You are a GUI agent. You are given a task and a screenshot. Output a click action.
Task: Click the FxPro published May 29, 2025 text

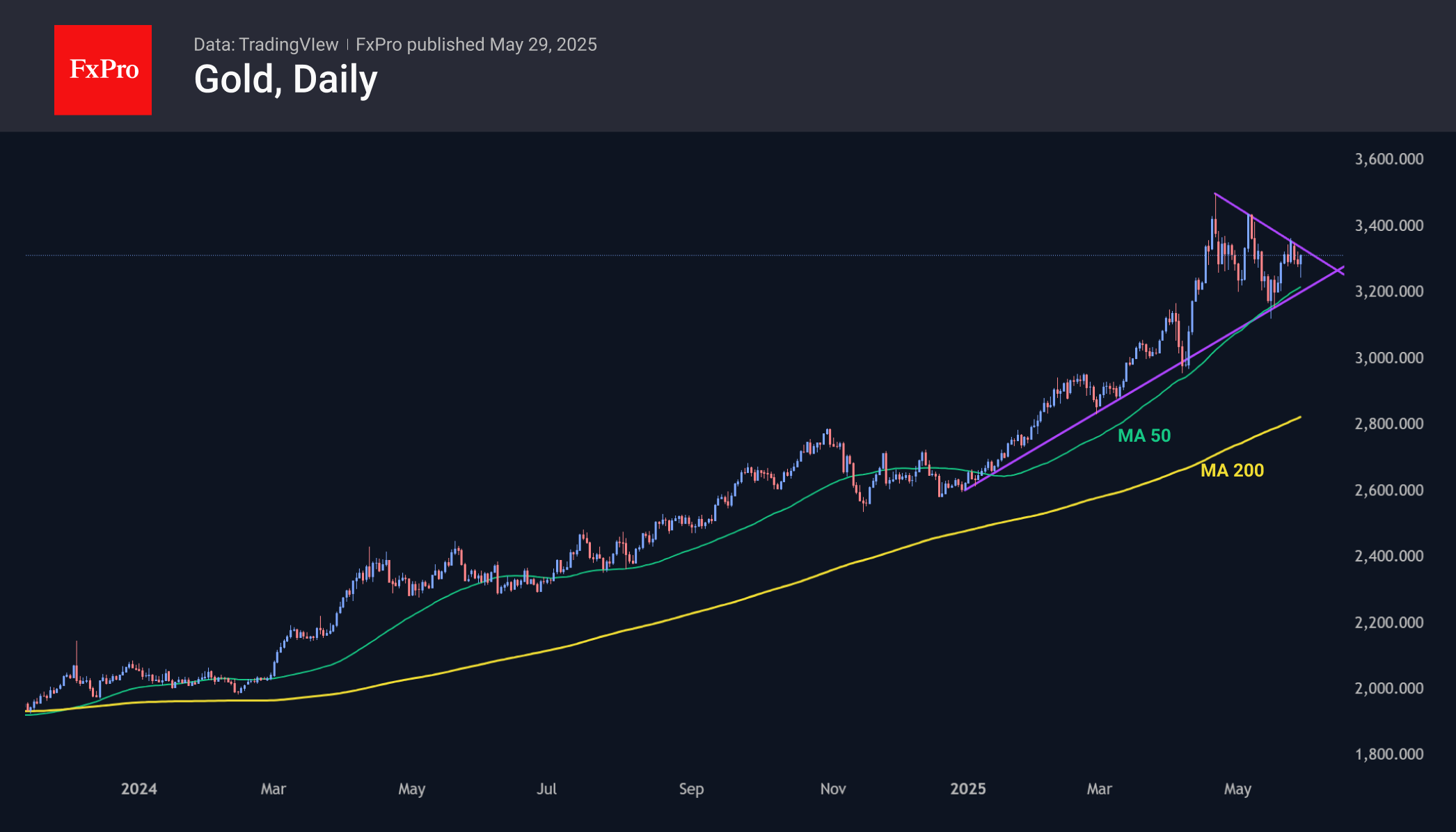tap(476, 45)
